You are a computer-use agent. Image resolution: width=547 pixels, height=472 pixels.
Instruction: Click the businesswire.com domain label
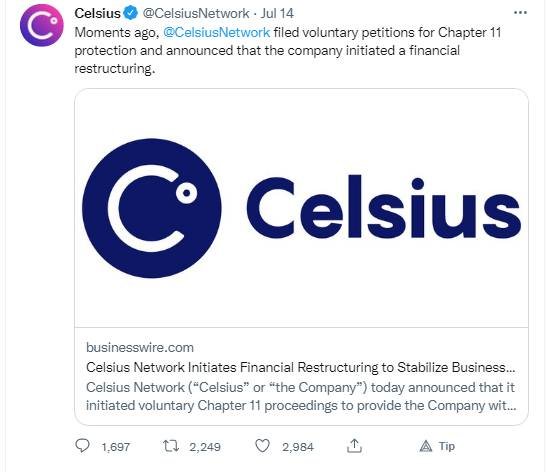[140, 347]
